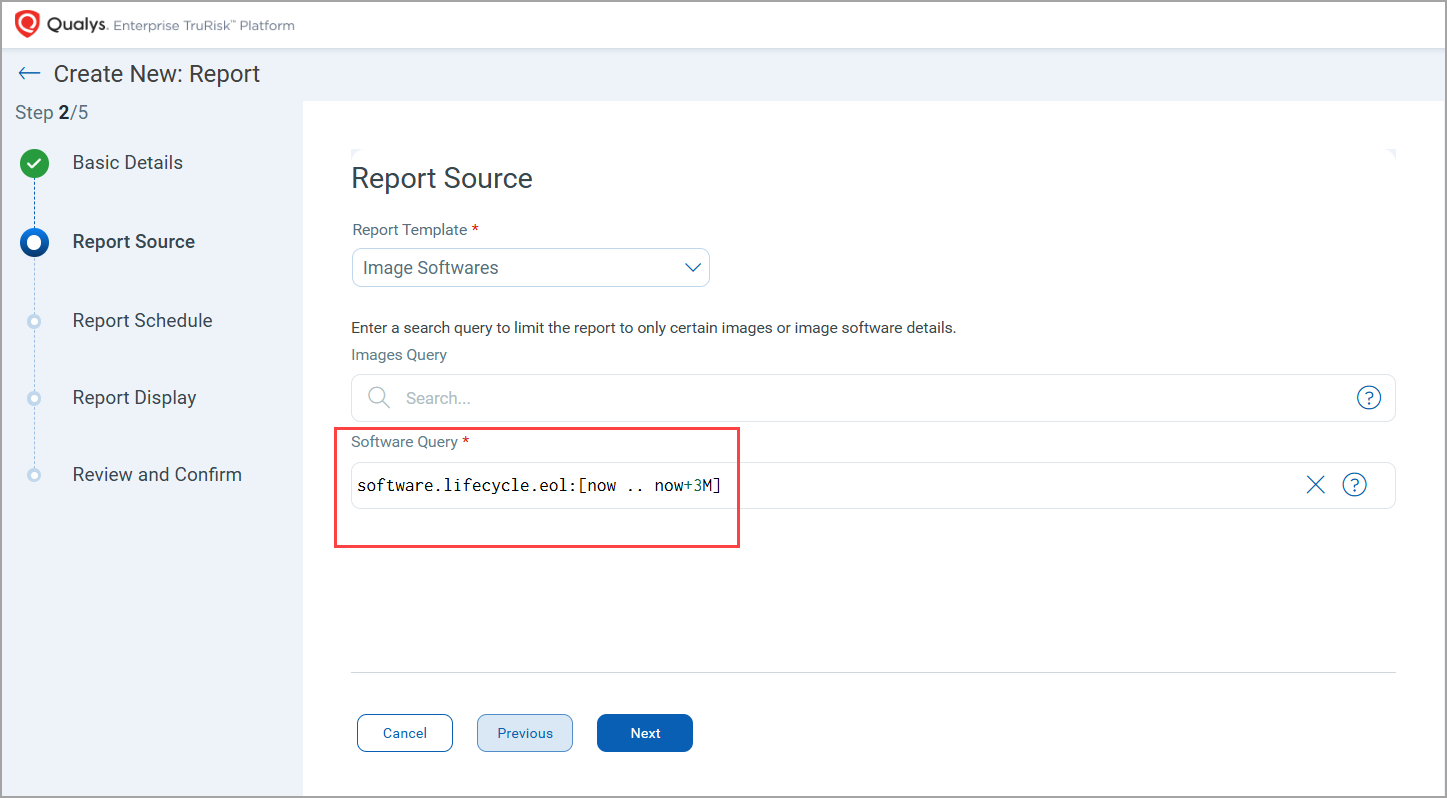Click the Qualys shield logo

28,24
